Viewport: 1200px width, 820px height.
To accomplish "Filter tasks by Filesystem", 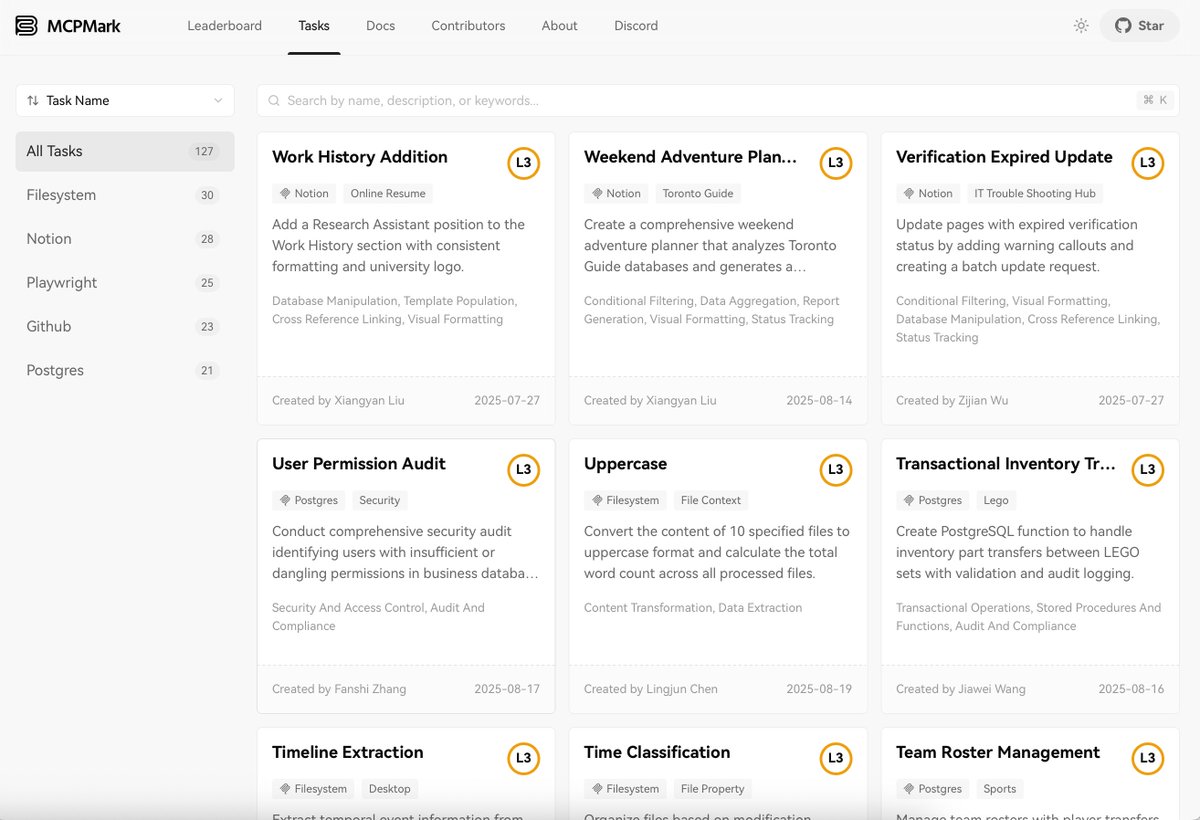I will point(125,195).
